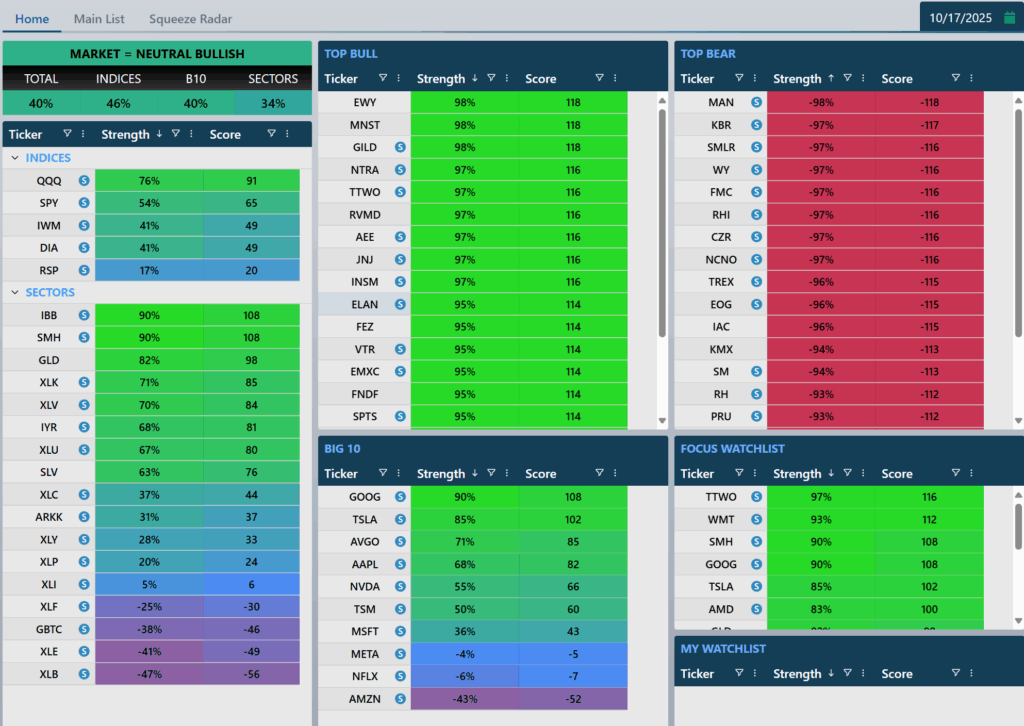Screen dimensions: 1024x726
Task: Collapse the INDICES group
Action: pos(15,158)
